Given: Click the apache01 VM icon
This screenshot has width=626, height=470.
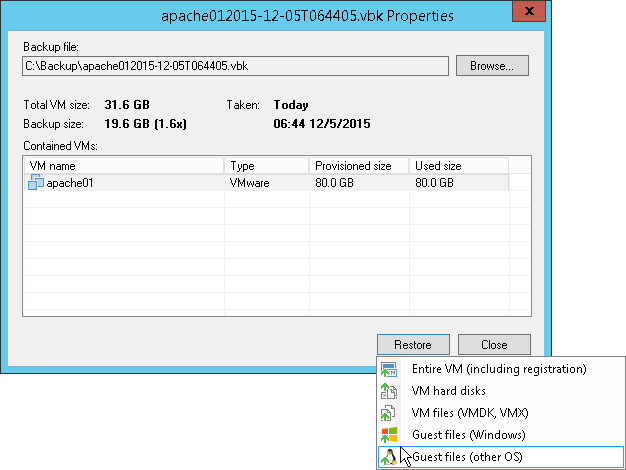Looking at the screenshot, I should click(x=36, y=182).
